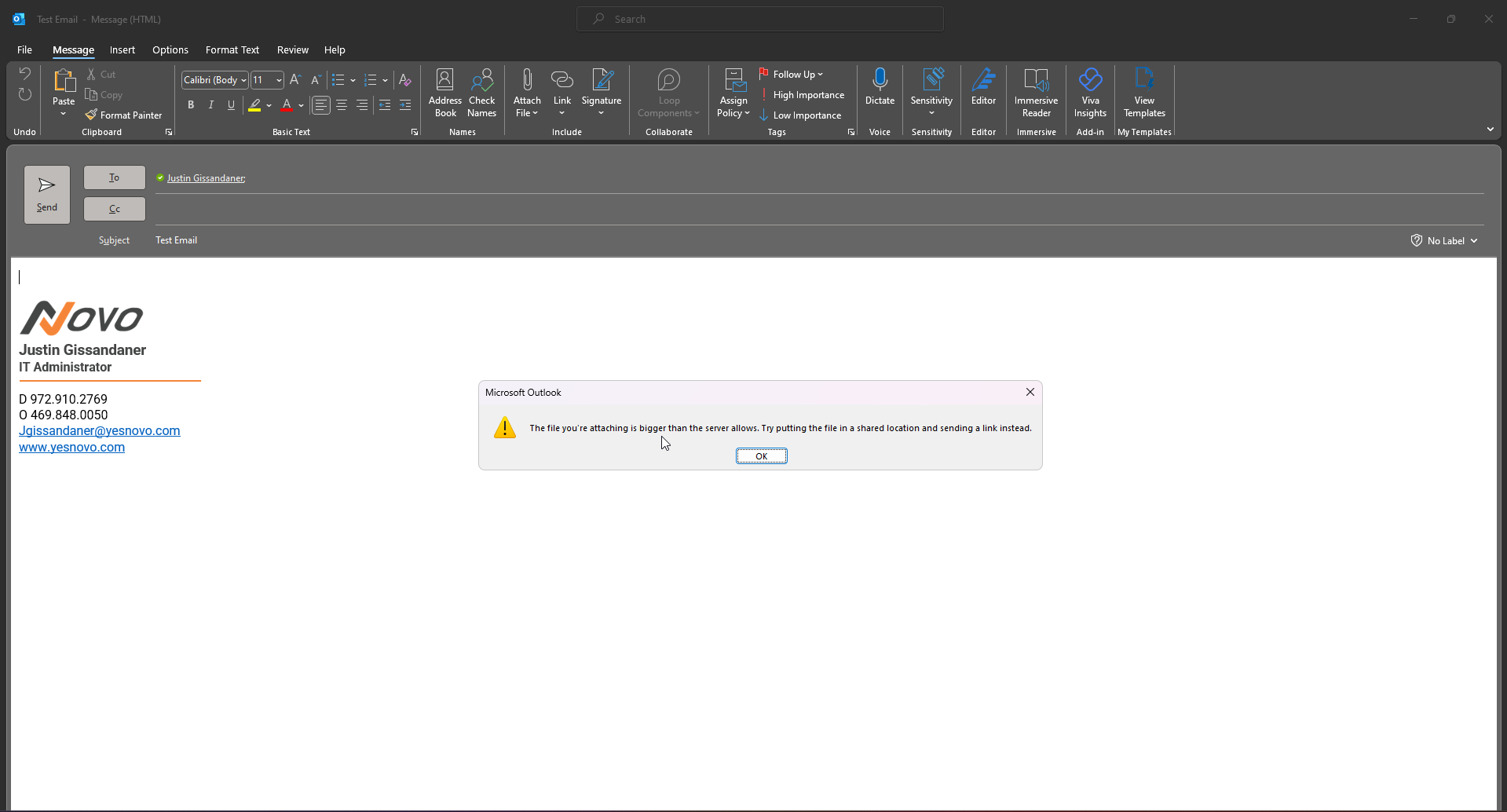Click the Redo arrow icon

pyautogui.click(x=24, y=94)
